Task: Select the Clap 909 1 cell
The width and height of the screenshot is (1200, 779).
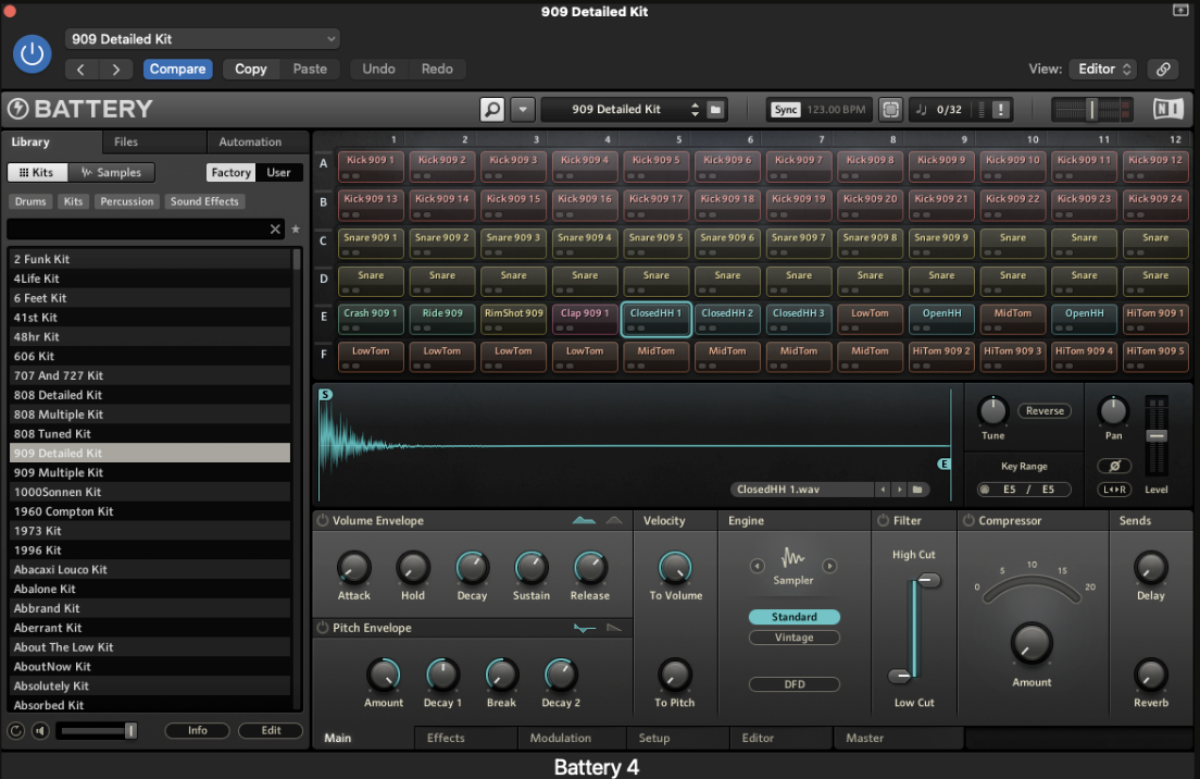Action: pyautogui.click(x=584, y=320)
